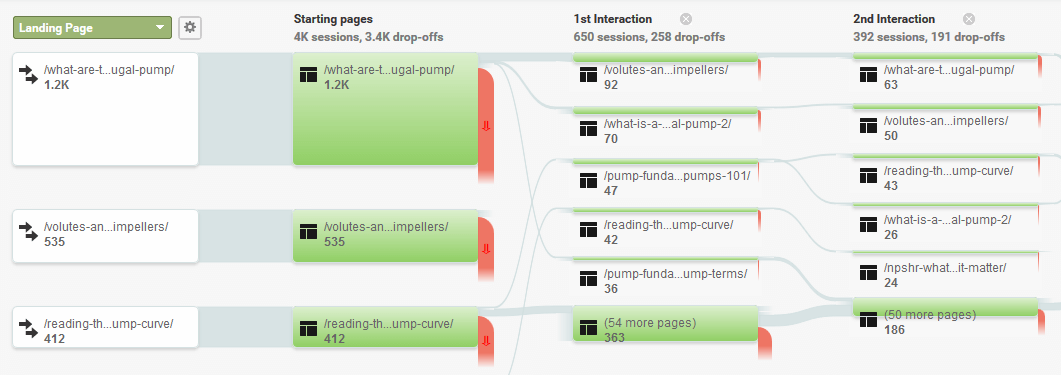
Task: Select /volutes-an...impellers/ node with 92 sessions
Action: [x=665, y=74]
